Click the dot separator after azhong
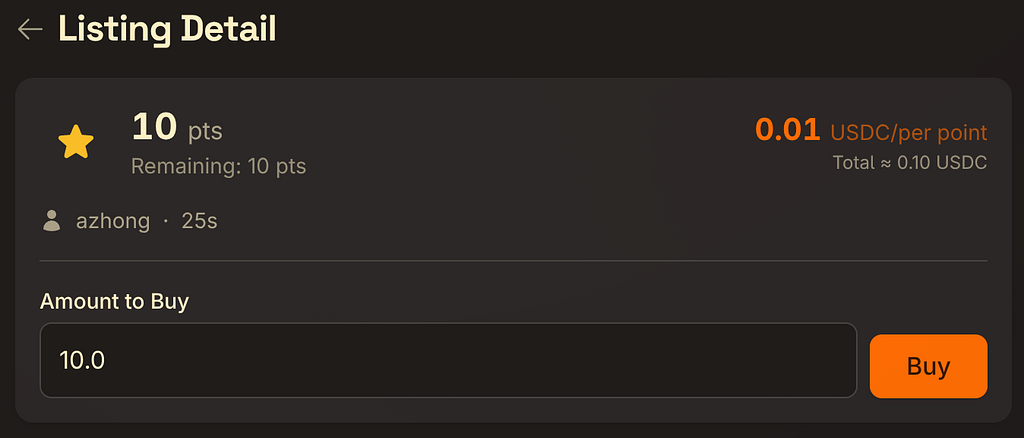The height and width of the screenshot is (438, 1024). (165, 221)
